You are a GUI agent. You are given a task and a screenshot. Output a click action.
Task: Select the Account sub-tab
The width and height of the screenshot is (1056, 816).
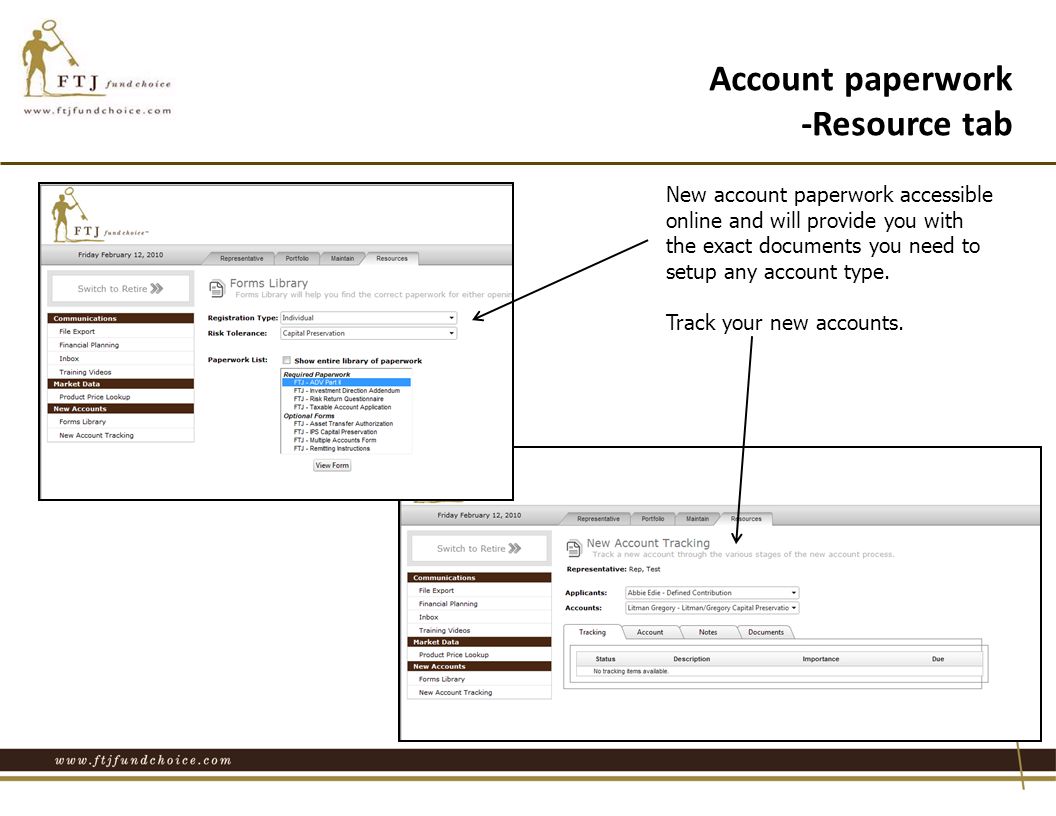(x=650, y=632)
